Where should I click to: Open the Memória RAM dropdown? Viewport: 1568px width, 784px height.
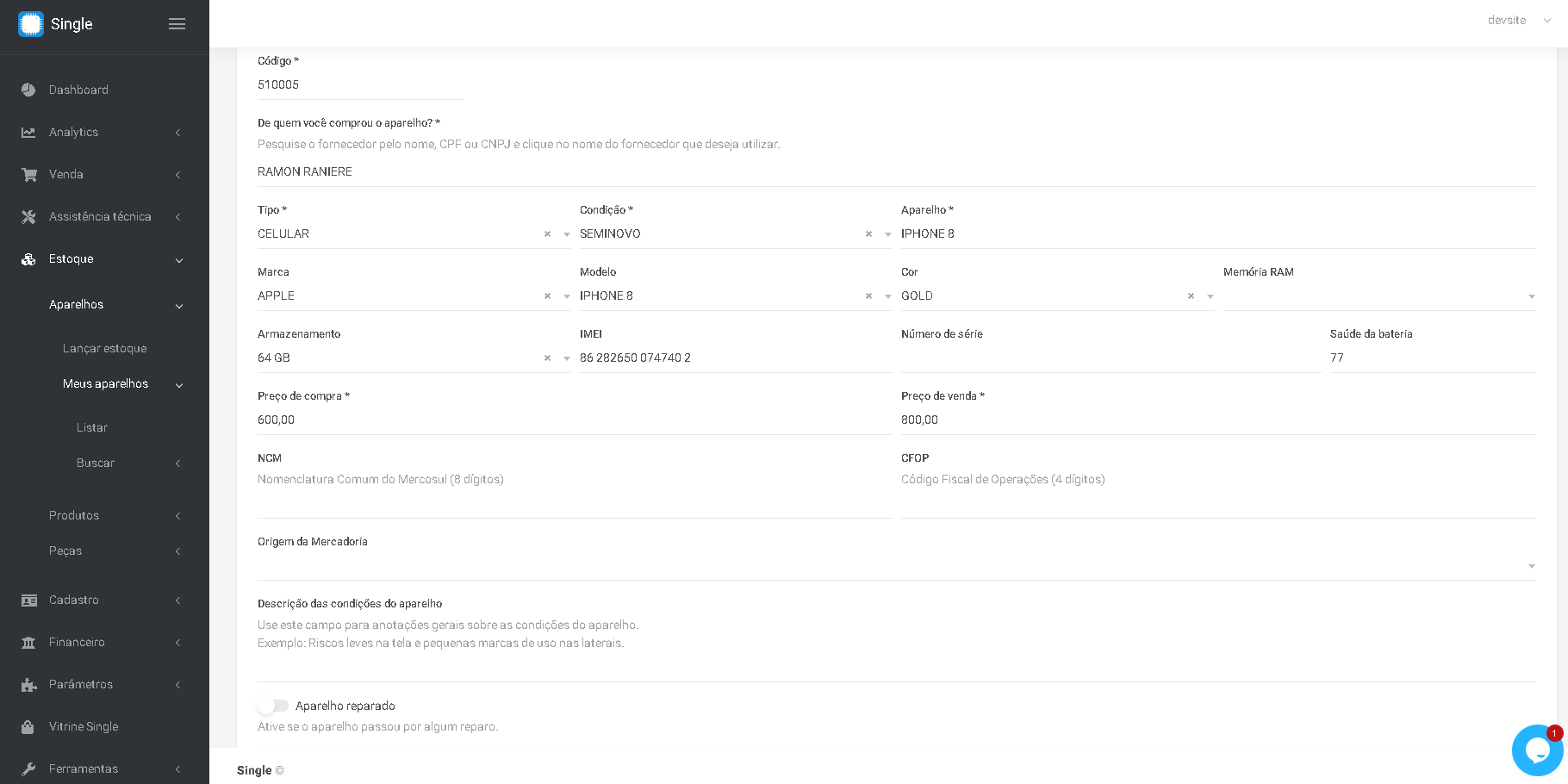click(1379, 296)
